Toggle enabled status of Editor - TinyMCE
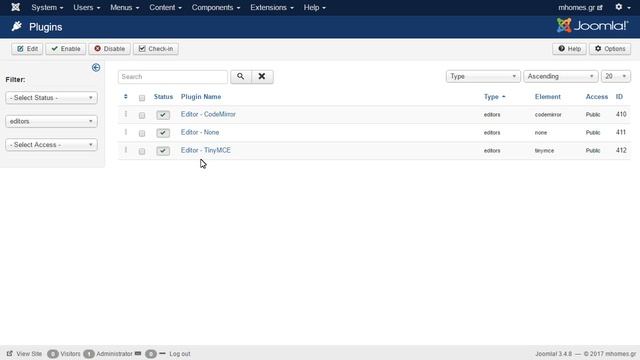640x360 pixels. click(163, 151)
